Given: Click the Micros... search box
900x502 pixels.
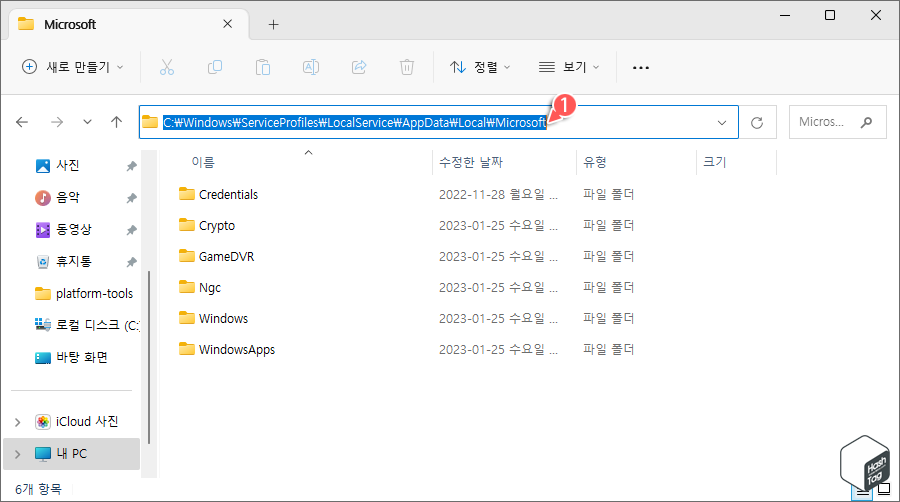Looking at the screenshot, I should 837,122.
